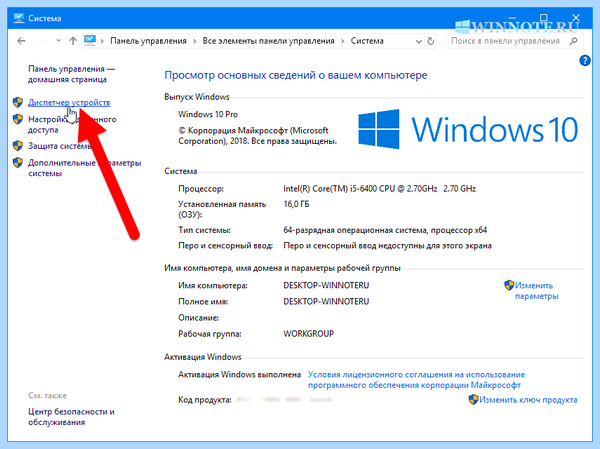Expand chevron after Панель управления breadcrumb
This screenshot has height=449, width=600.
tap(194, 41)
